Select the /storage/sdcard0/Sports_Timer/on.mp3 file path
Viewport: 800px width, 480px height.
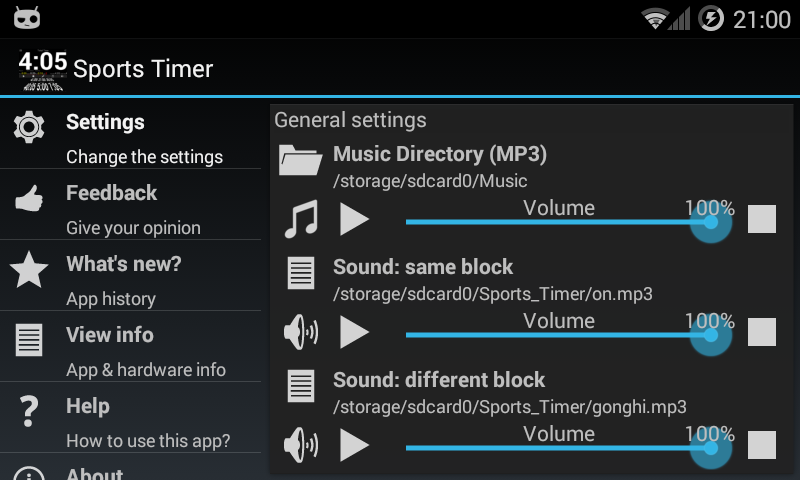click(493, 294)
